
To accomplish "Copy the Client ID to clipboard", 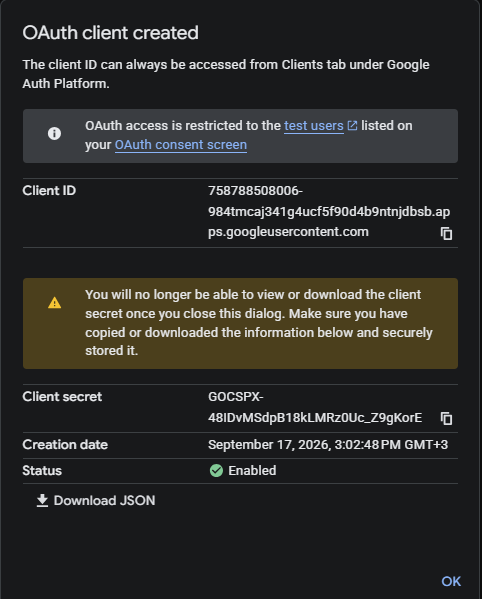I will click(446, 233).
